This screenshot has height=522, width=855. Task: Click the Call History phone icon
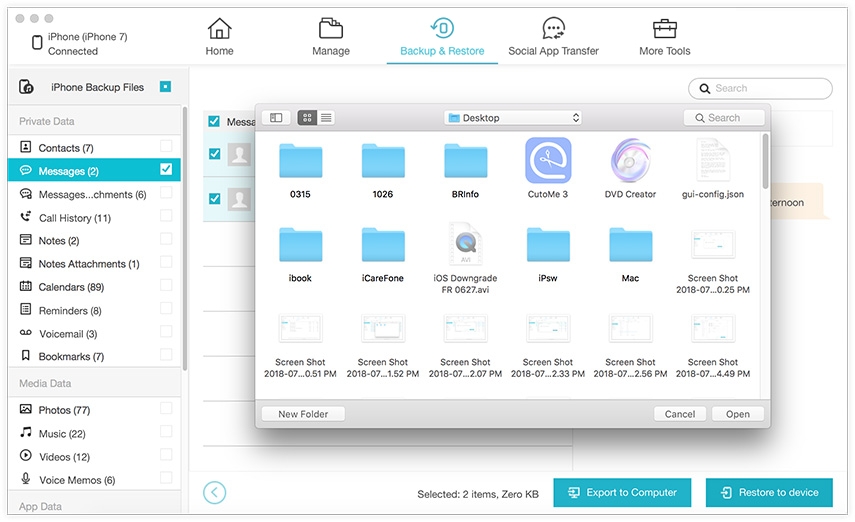pos(26,217)
